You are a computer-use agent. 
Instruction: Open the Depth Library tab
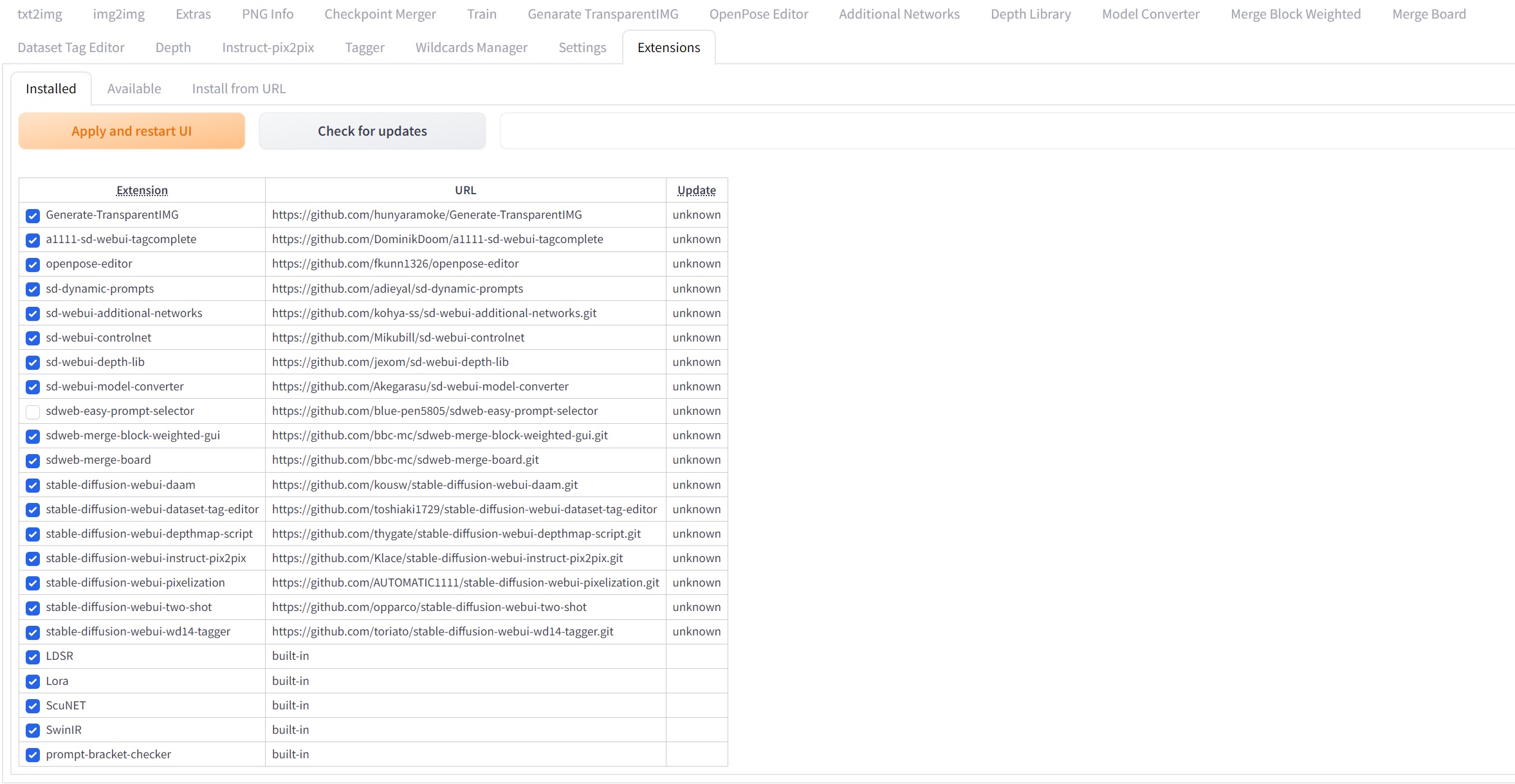[x=1031, y=14]
